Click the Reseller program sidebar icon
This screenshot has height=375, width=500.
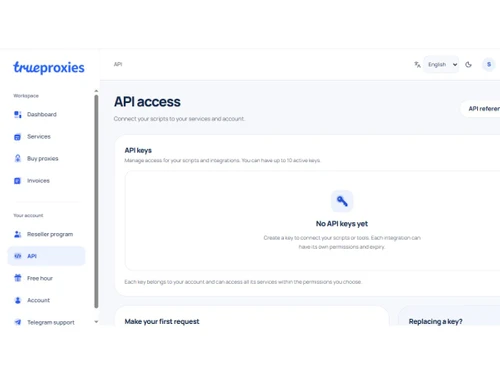(18, 234)
